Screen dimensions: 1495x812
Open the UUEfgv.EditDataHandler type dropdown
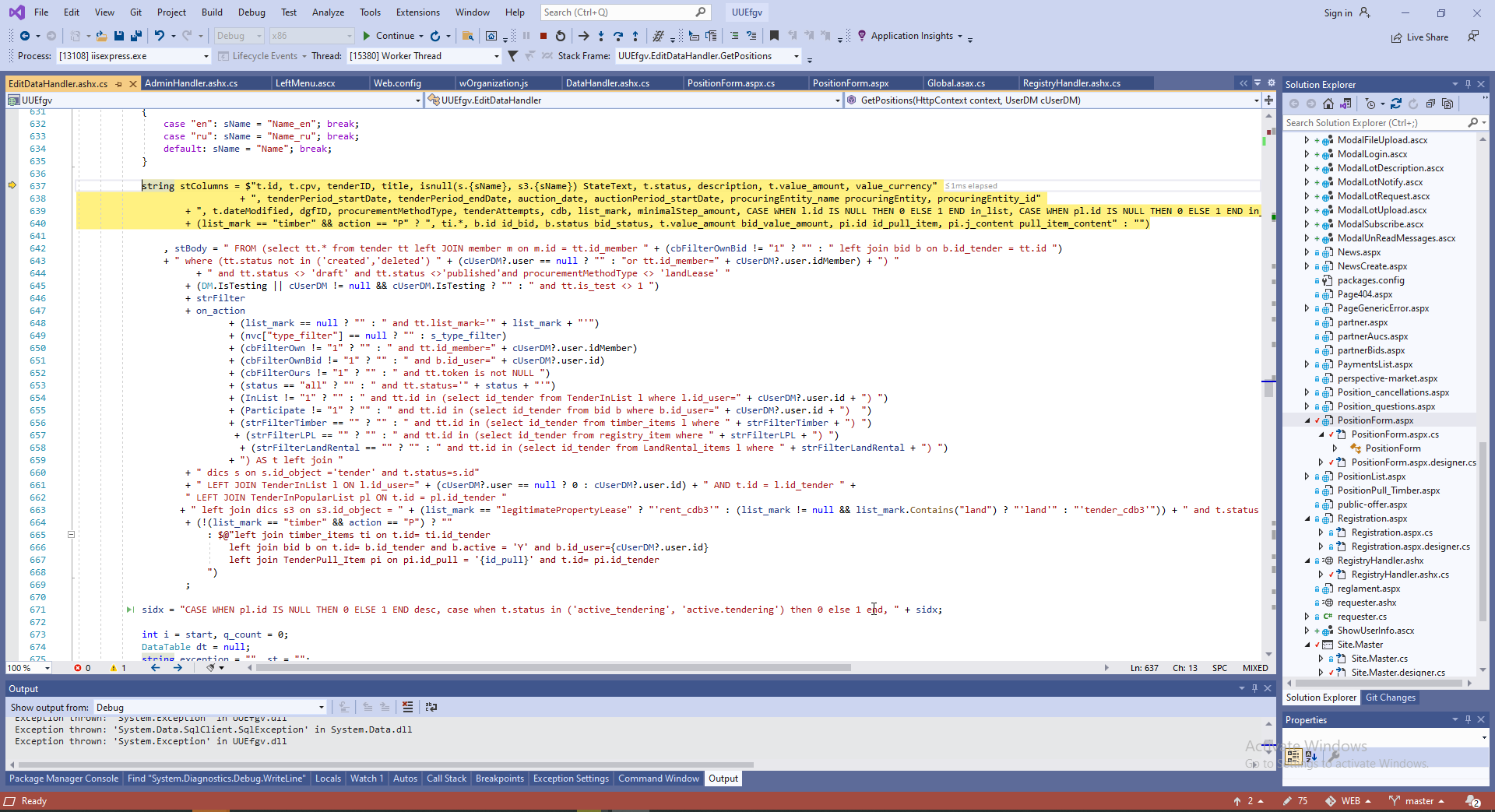(634, 100)
